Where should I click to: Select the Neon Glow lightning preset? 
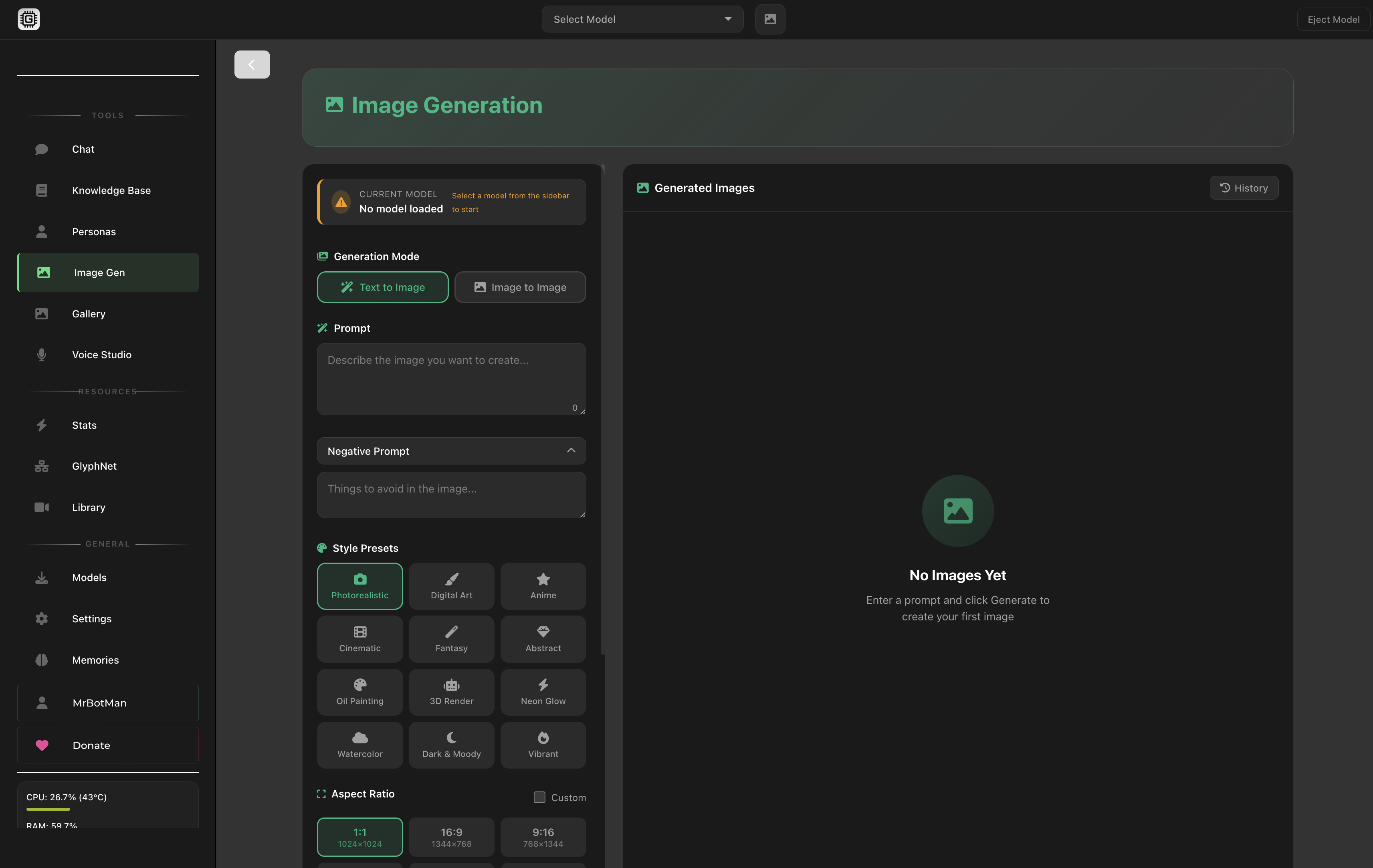[x=543, y=692]
